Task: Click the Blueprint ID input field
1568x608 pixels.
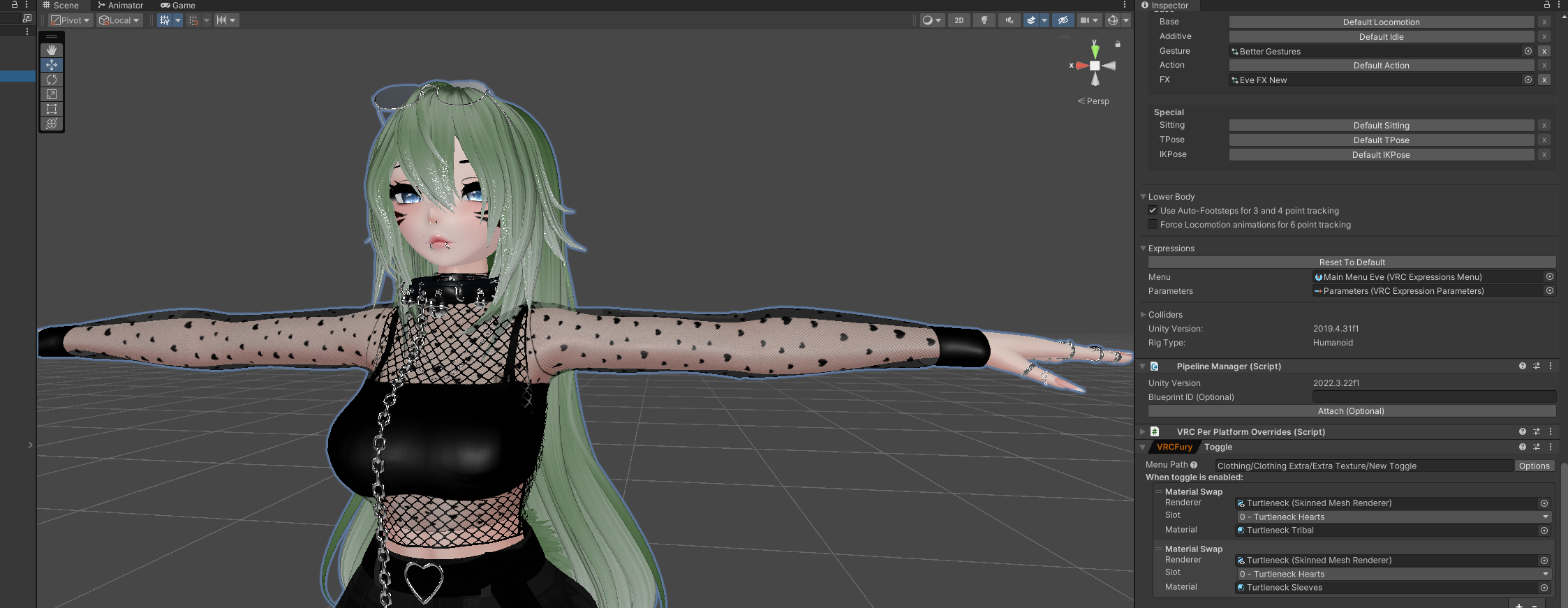Action: pos(1433,397)
